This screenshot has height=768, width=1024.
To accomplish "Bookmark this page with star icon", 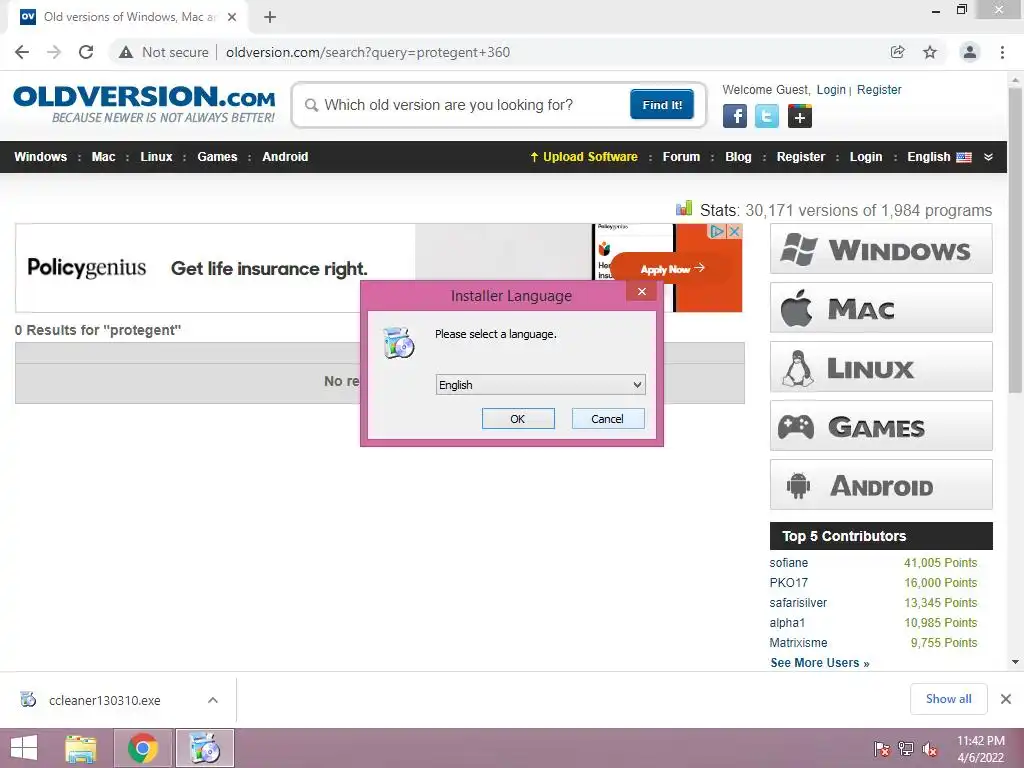I will [x=930, y=52].
